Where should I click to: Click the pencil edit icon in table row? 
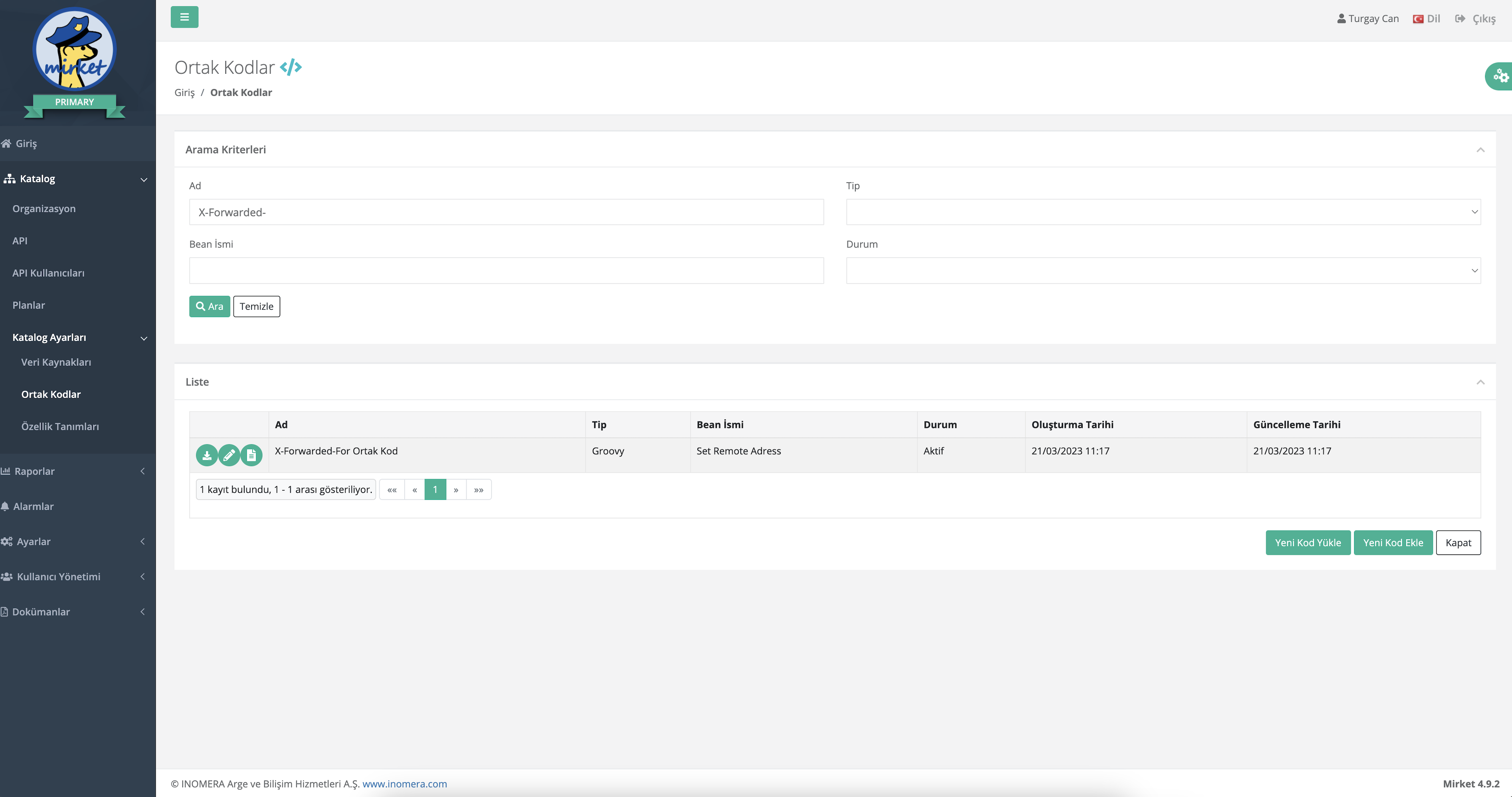[x=229, y=455]
